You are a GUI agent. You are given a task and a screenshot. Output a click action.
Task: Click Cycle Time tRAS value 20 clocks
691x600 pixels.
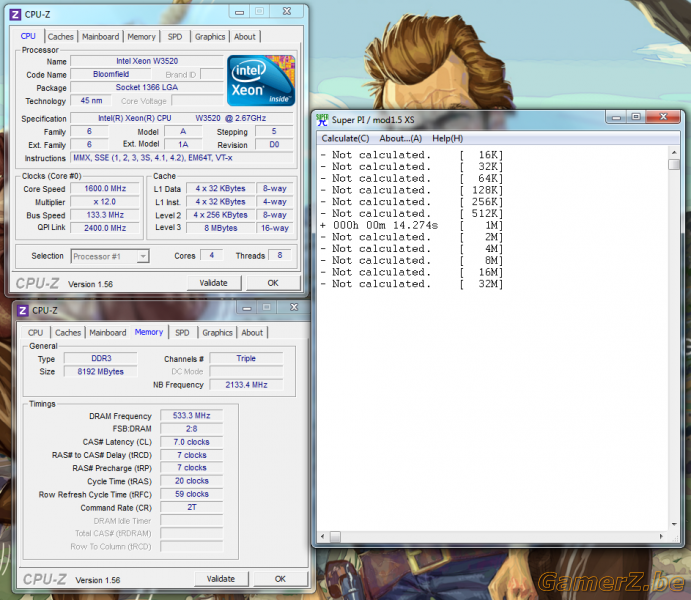click(192, 481)
